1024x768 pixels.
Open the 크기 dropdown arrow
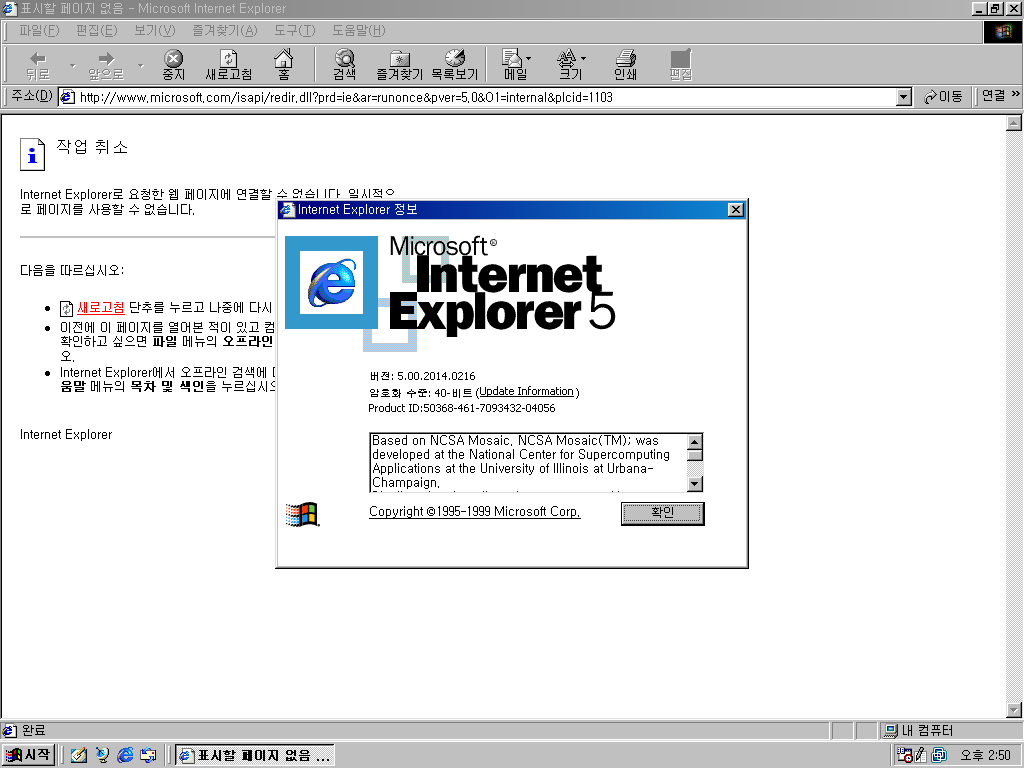coord(583,58)
